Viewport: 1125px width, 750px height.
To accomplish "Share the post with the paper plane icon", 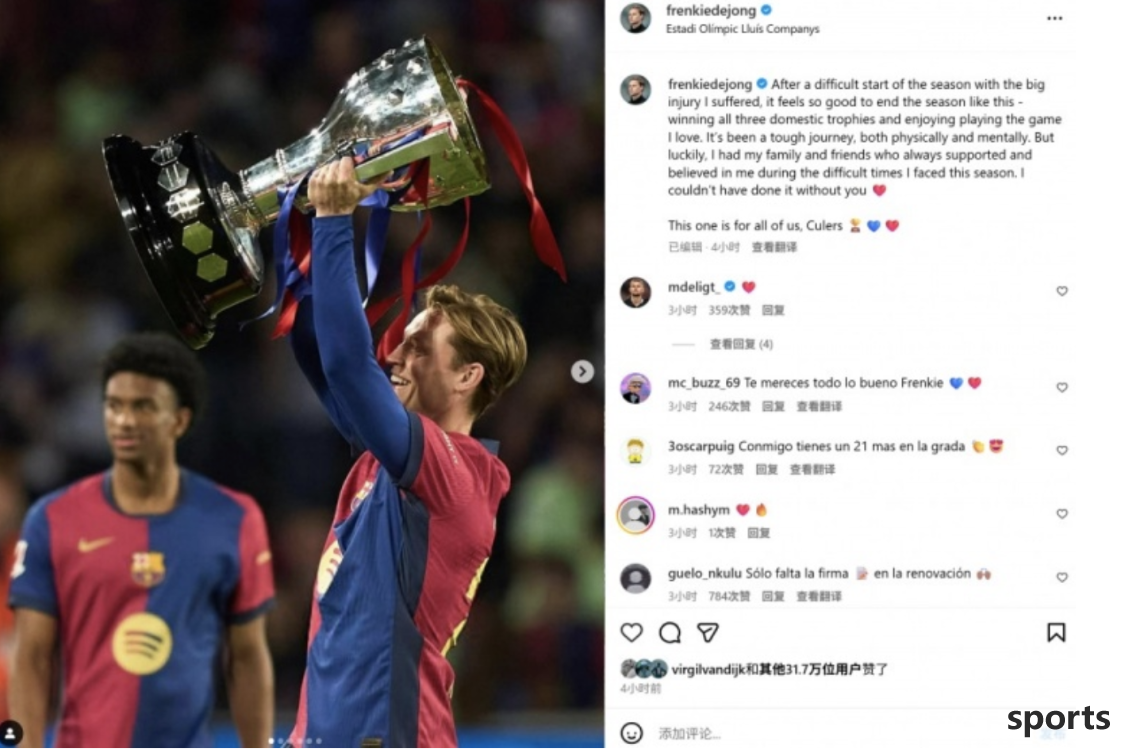I will 708,632.
